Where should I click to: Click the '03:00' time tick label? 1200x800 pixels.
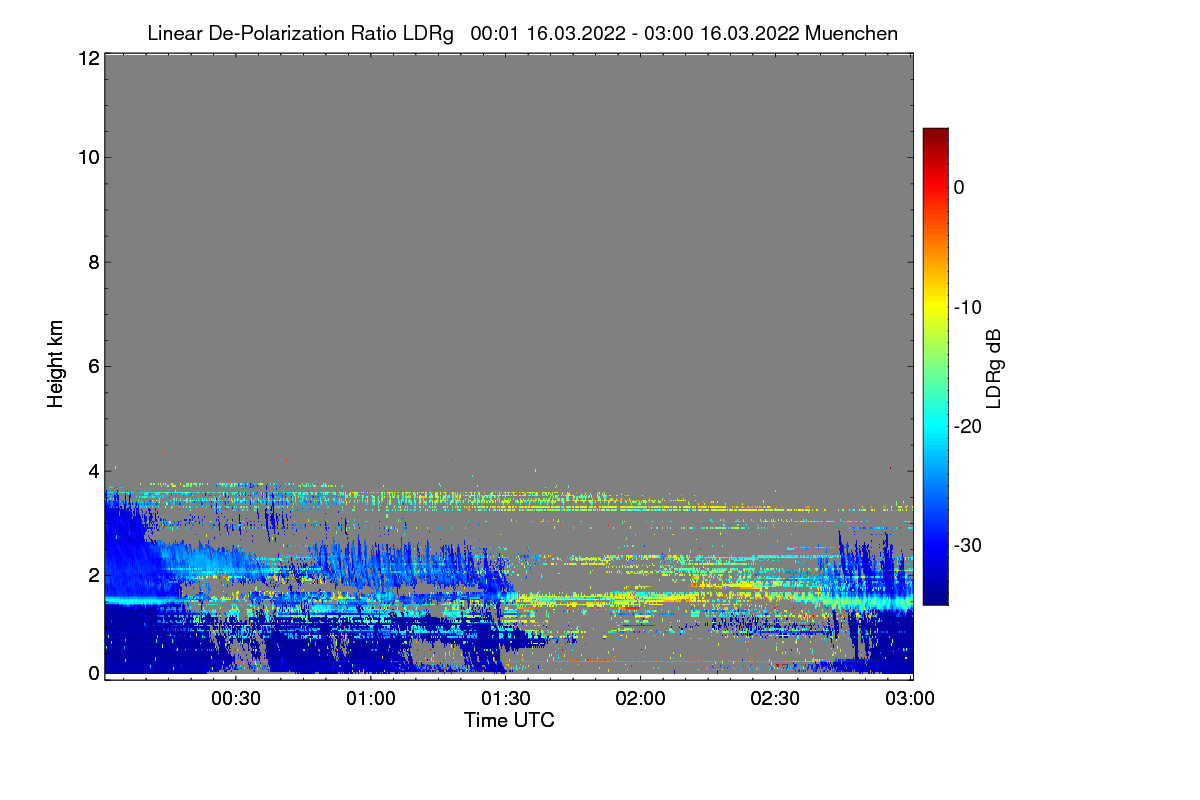911,699
